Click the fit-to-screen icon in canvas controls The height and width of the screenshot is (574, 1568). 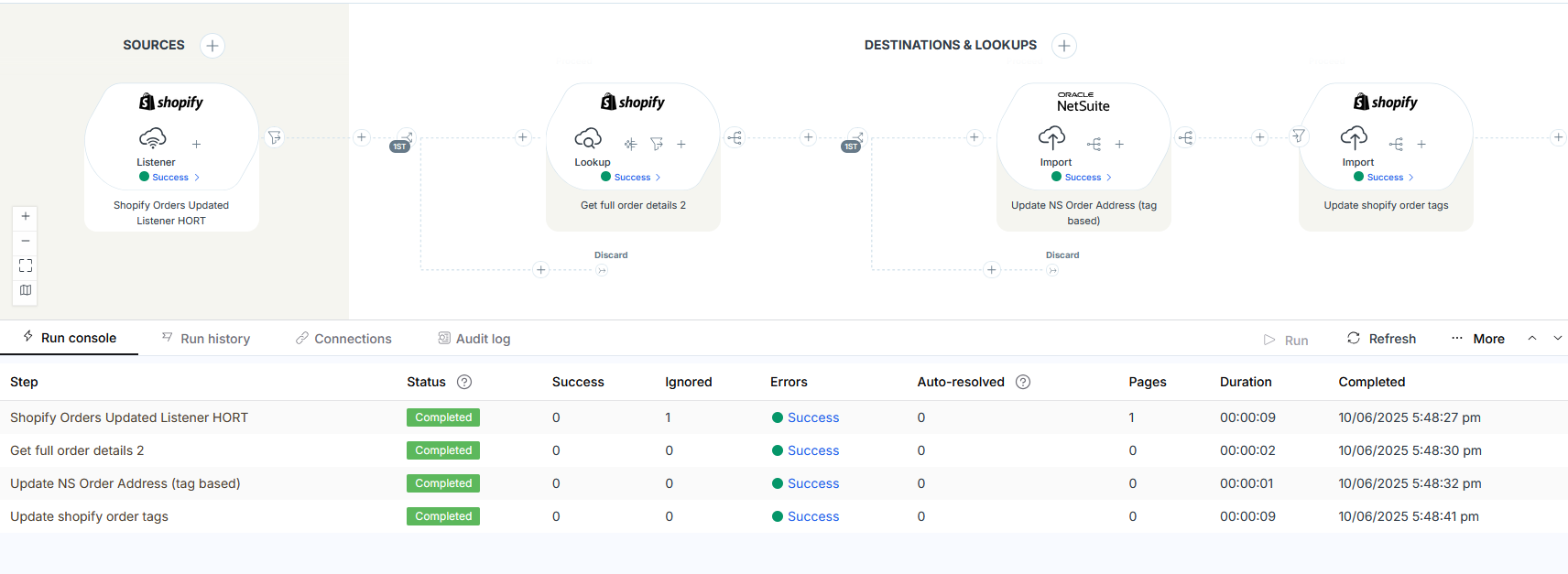(x=26, y=265)
